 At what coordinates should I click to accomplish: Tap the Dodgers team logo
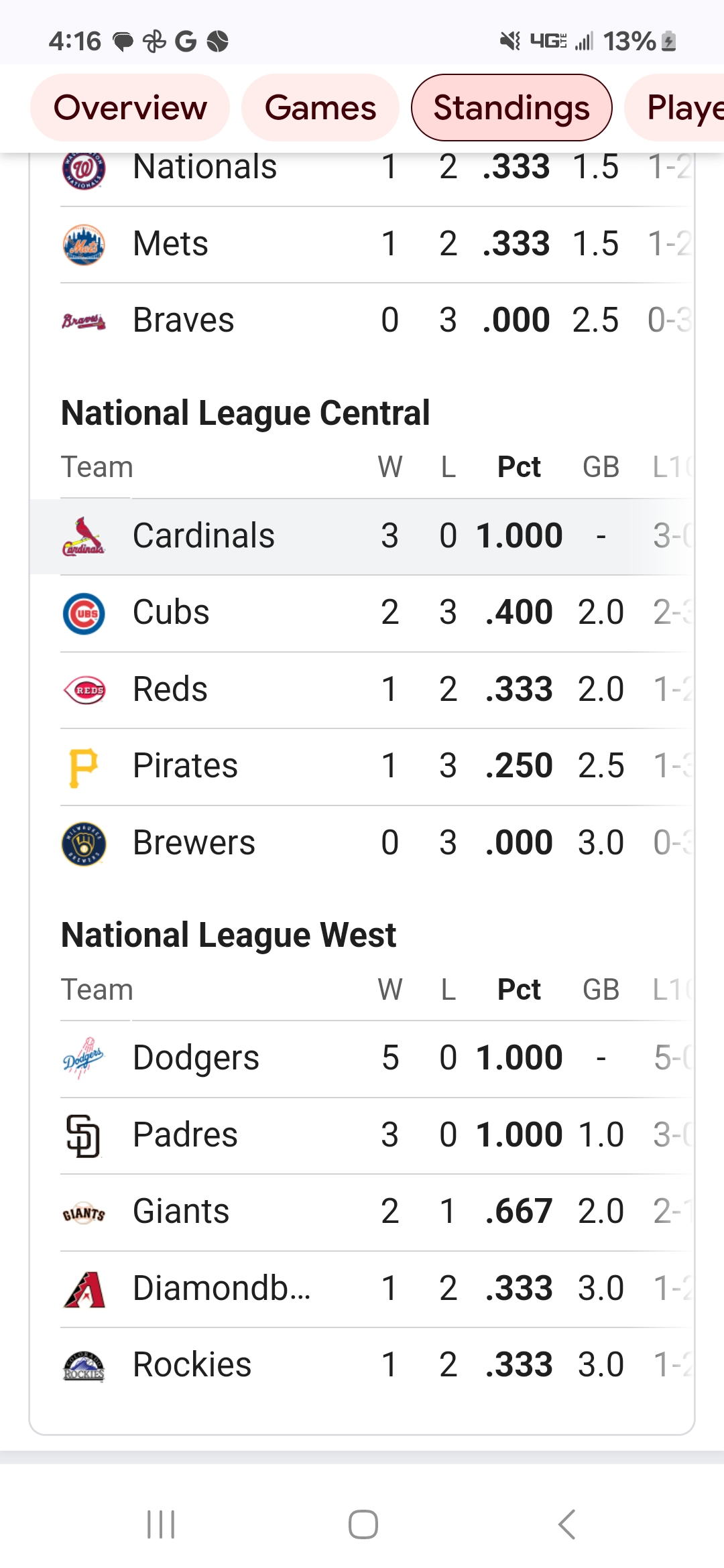coord(84,1059)
